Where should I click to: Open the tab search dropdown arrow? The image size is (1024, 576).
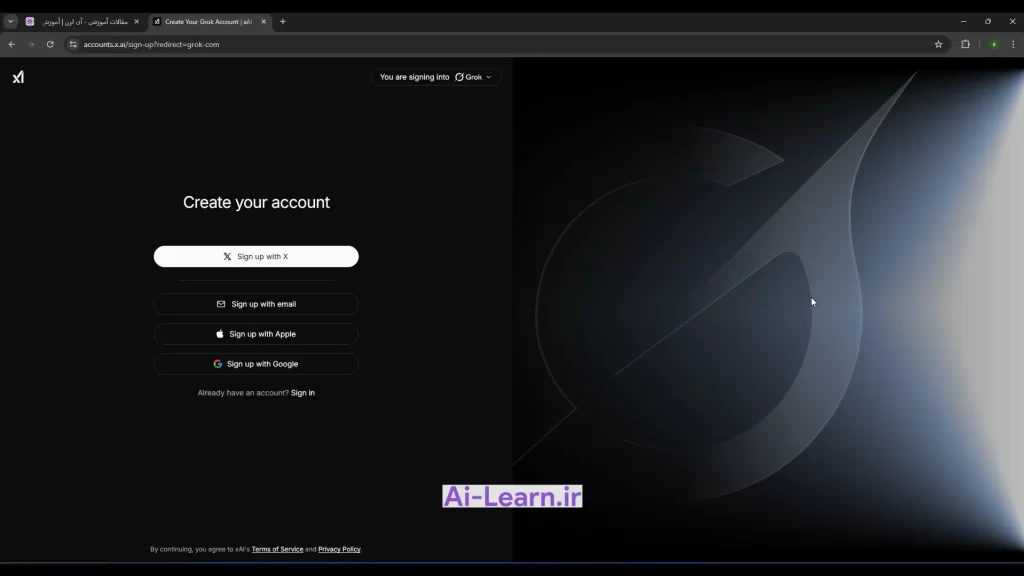click(x=10, y=22)
